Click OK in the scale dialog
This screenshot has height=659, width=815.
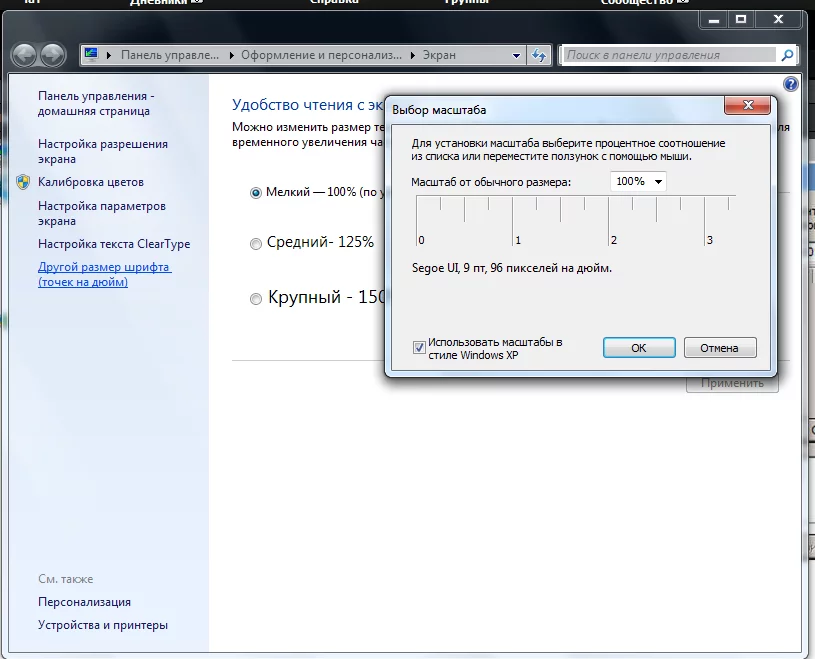pos(639,348)
